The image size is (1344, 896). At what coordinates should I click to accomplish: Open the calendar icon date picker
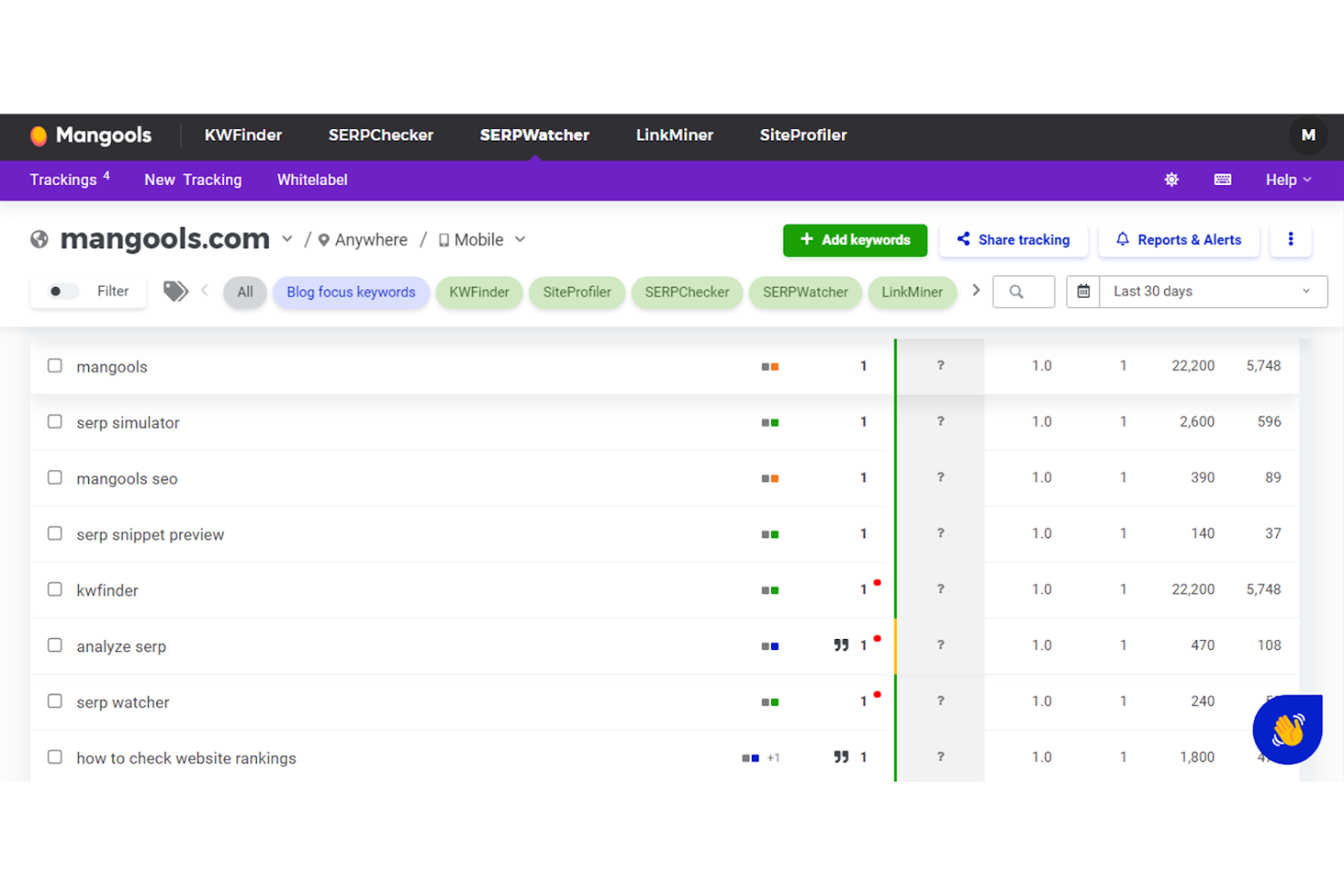1083,291
